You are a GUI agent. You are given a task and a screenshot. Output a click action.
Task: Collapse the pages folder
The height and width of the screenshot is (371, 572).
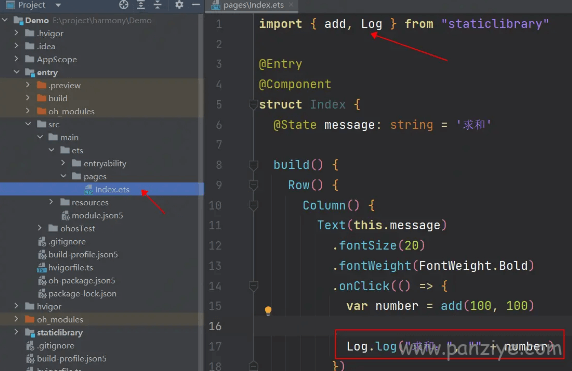tap(63, 176)
